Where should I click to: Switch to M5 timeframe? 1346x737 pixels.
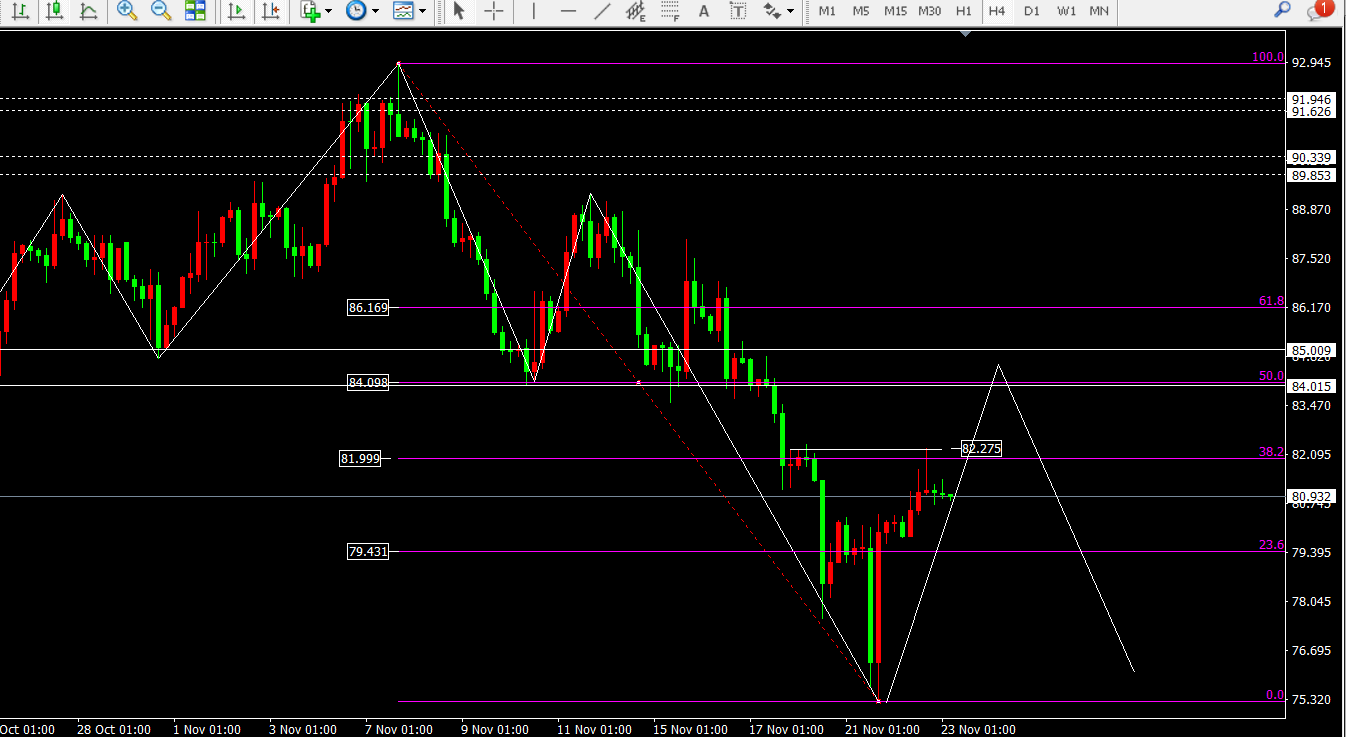[x=861, y=11]
